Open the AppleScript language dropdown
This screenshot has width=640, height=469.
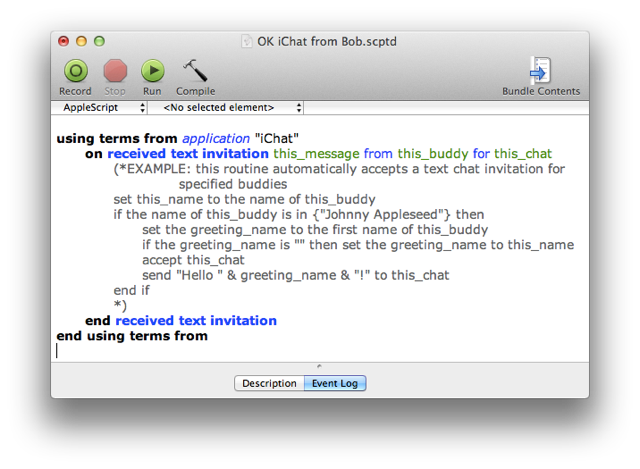tap(103, 107)
